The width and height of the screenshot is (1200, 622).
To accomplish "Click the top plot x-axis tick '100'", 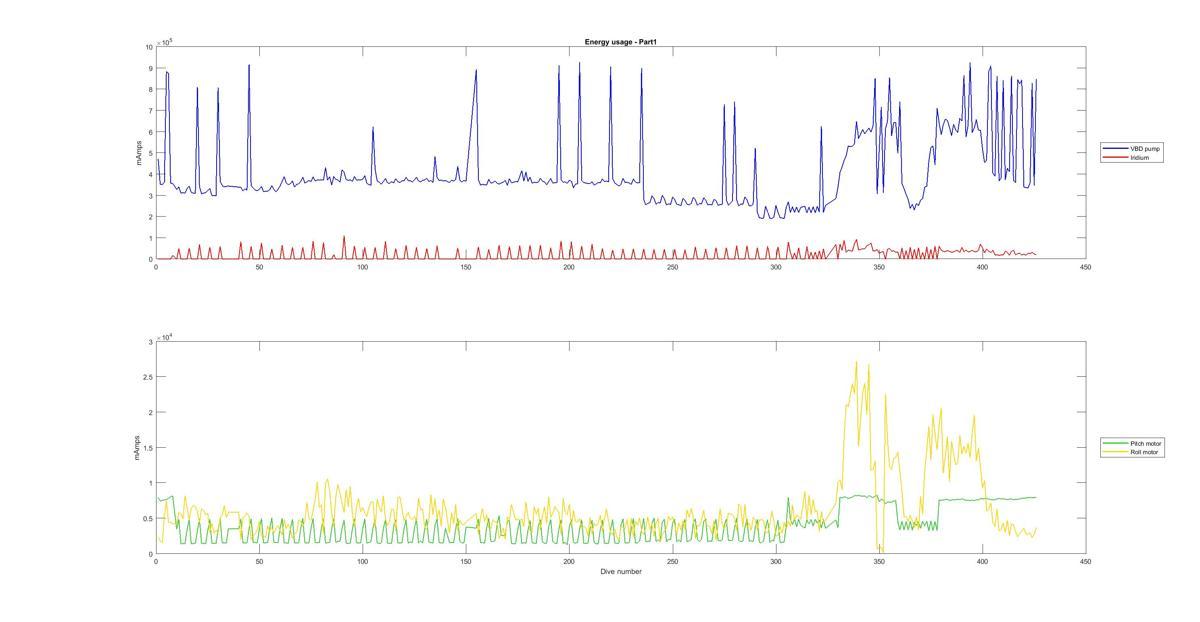I will (x=362, y=267).
